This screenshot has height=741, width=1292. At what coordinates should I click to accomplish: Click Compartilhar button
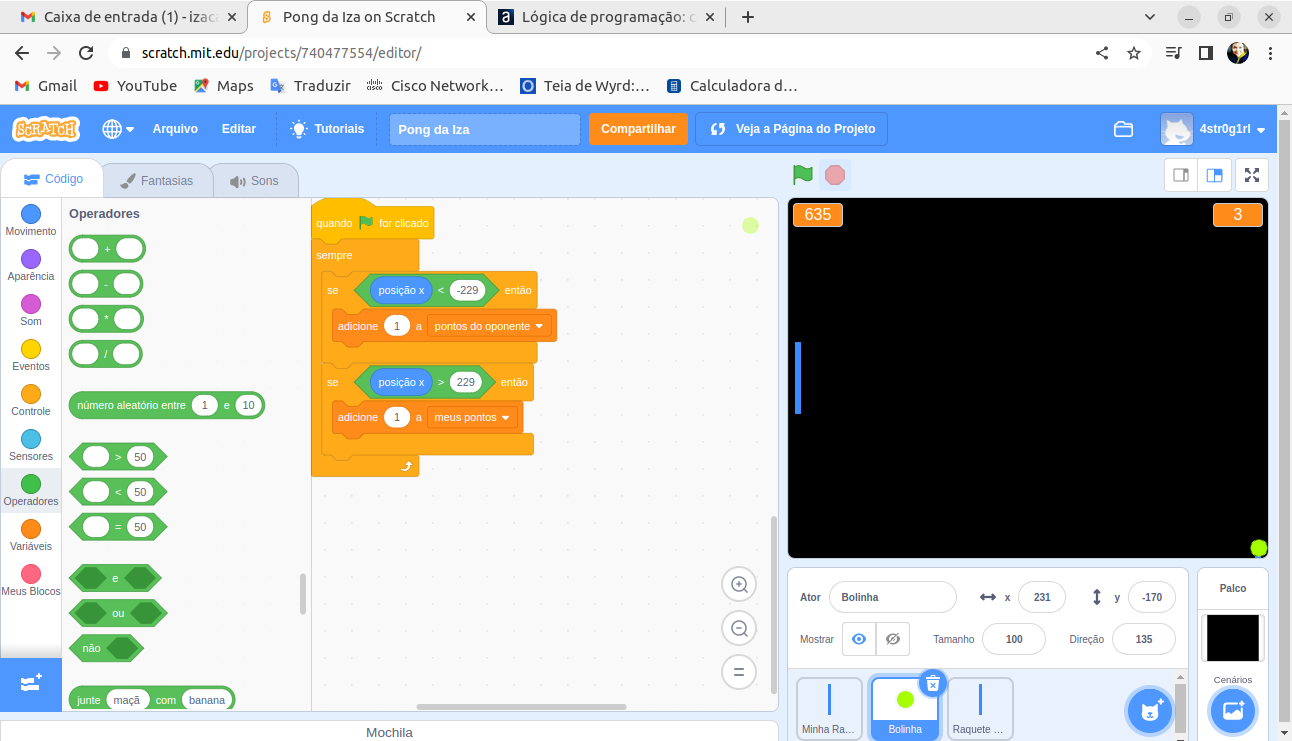pyautogui.click(x=638, y=129)
